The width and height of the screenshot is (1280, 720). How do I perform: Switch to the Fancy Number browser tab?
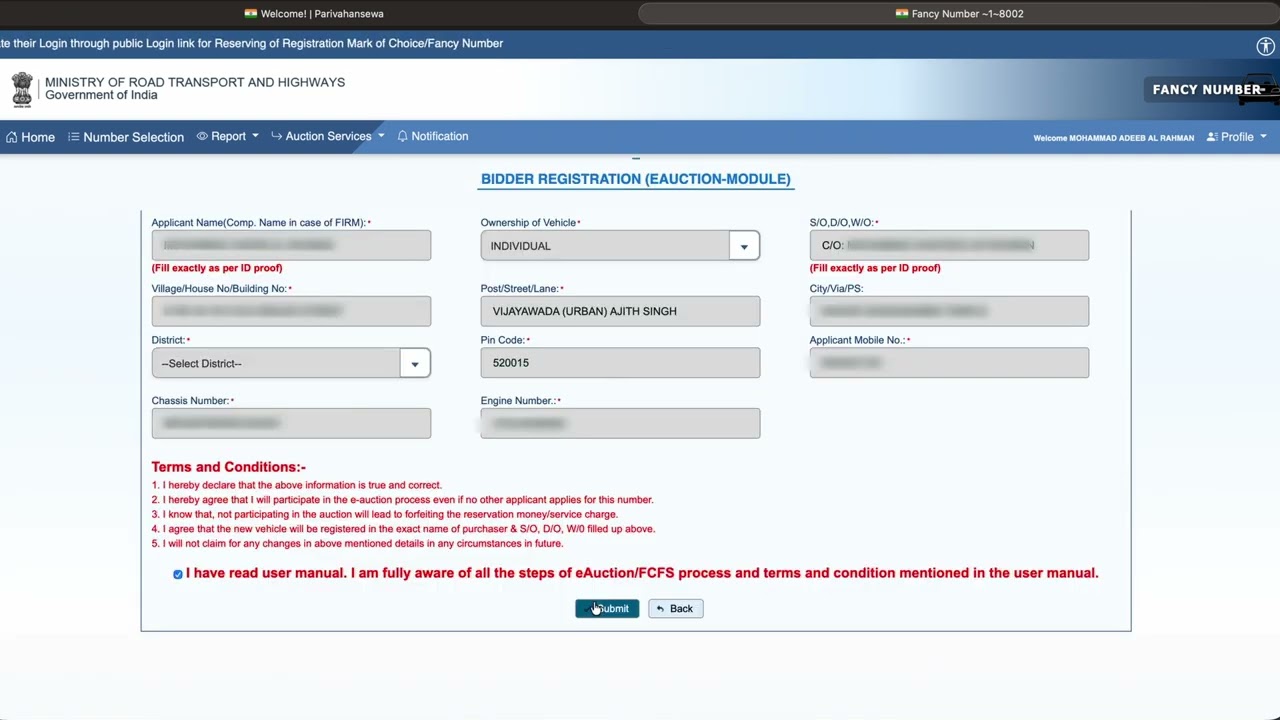(959, 14)
